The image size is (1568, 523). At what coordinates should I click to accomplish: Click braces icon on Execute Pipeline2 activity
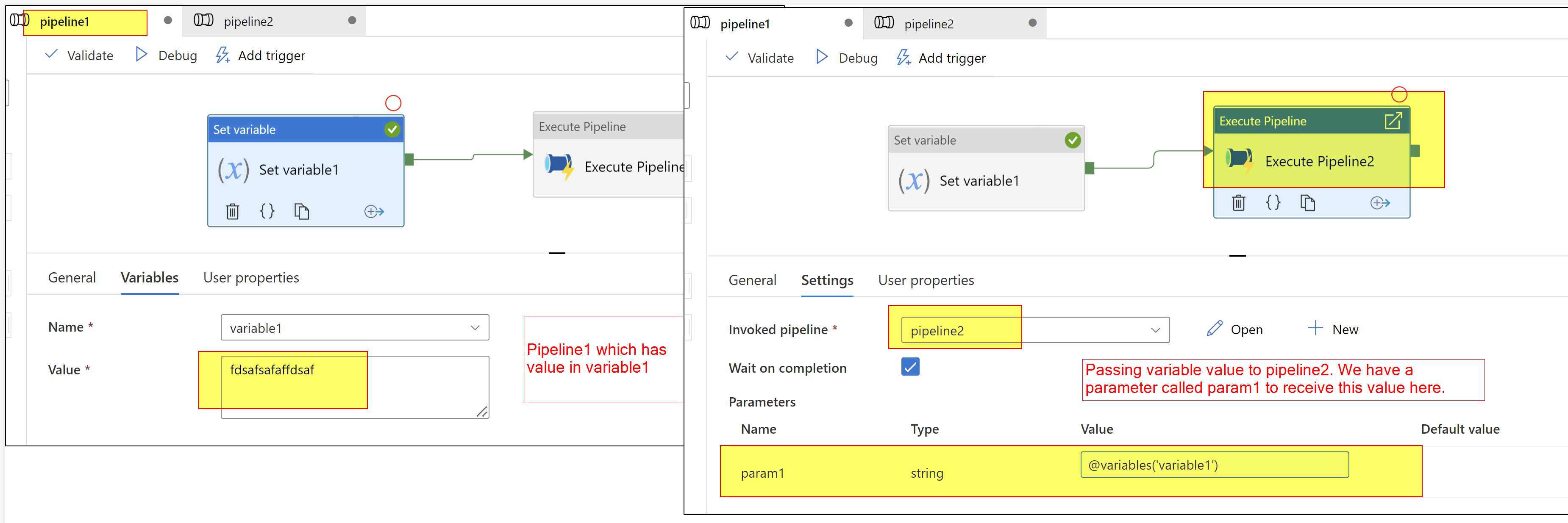[x=1273, y=202]
